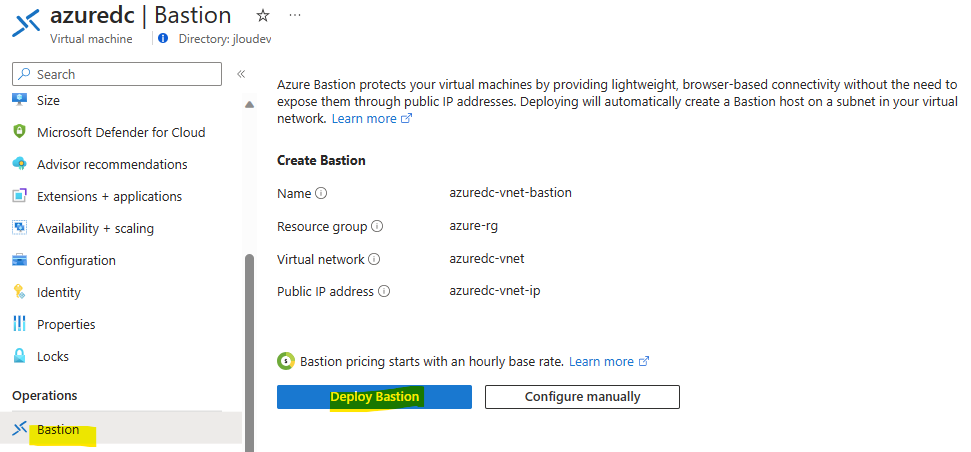Select Properties in the sidebar
This screenshot has width=971, height=452.
(66, 324)
